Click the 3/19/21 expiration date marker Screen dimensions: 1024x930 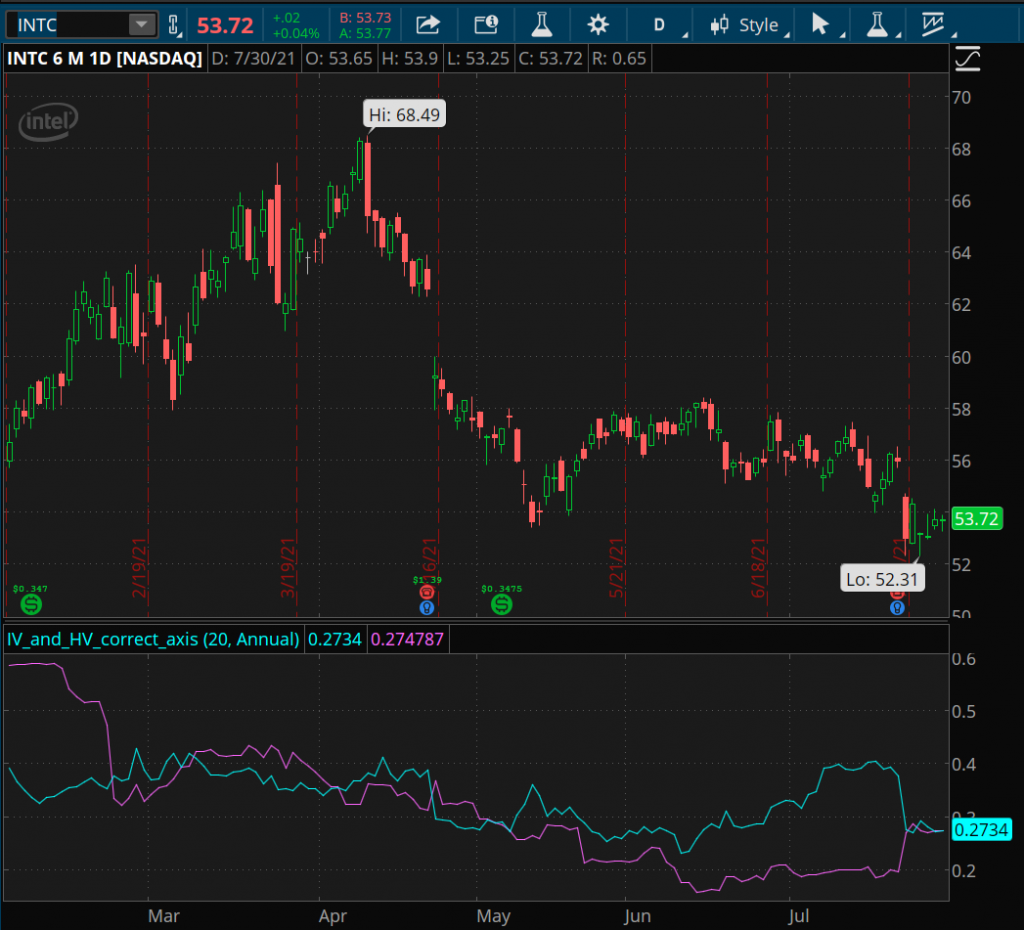pyautogui.click(x=288, y=568)
